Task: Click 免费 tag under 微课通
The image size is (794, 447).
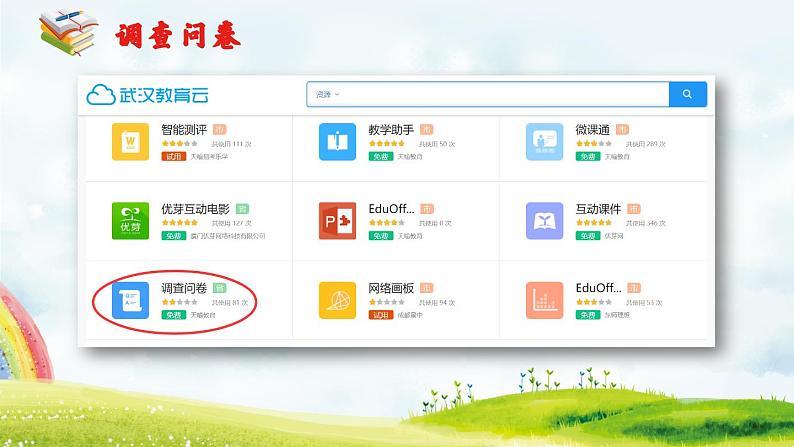Action: point(588,157)
